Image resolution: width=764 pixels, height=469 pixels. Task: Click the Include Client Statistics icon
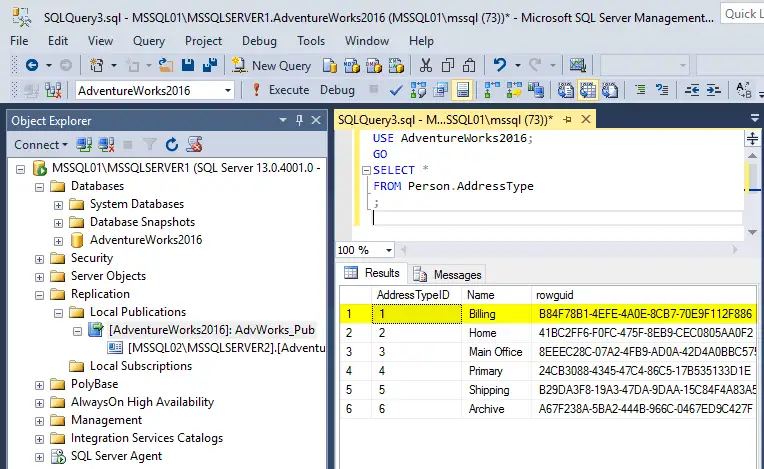[536, 90]
